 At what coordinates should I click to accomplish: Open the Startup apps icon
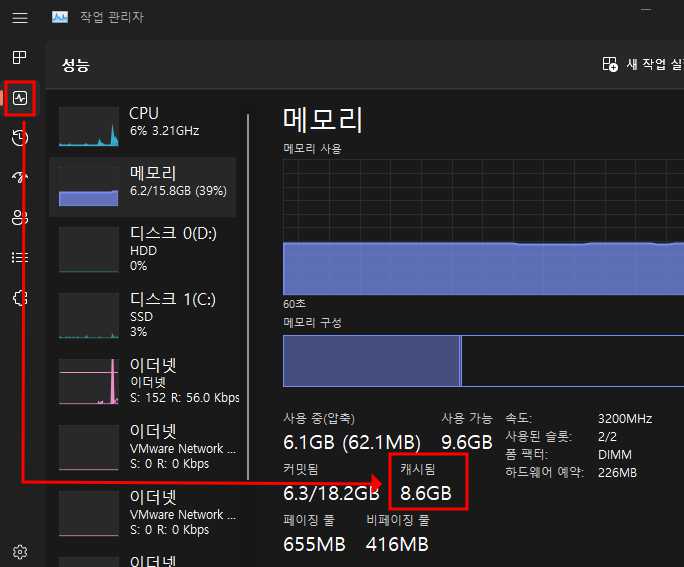coord(20,176)
